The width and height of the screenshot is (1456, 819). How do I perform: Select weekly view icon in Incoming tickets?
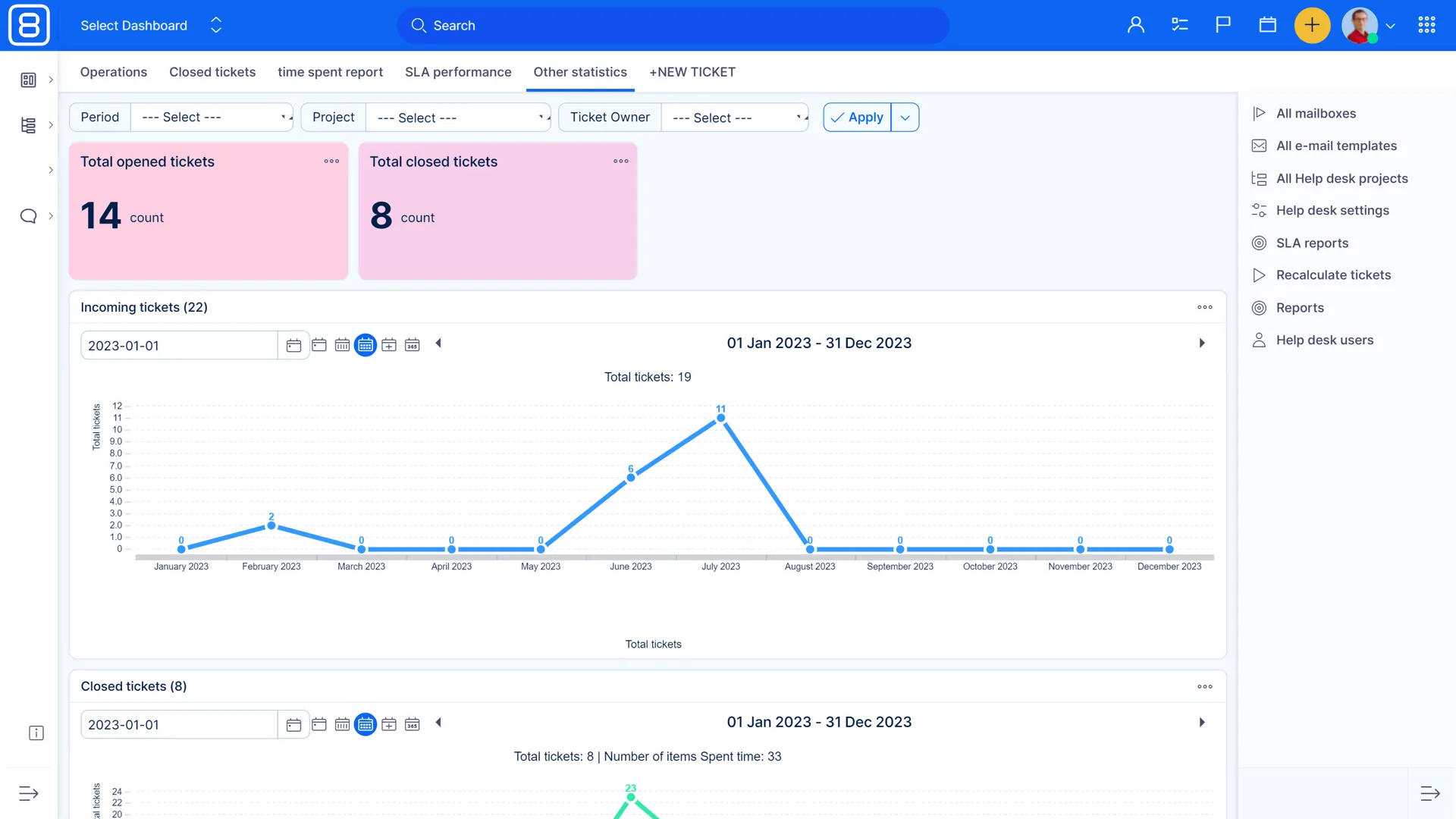(342, 345)
